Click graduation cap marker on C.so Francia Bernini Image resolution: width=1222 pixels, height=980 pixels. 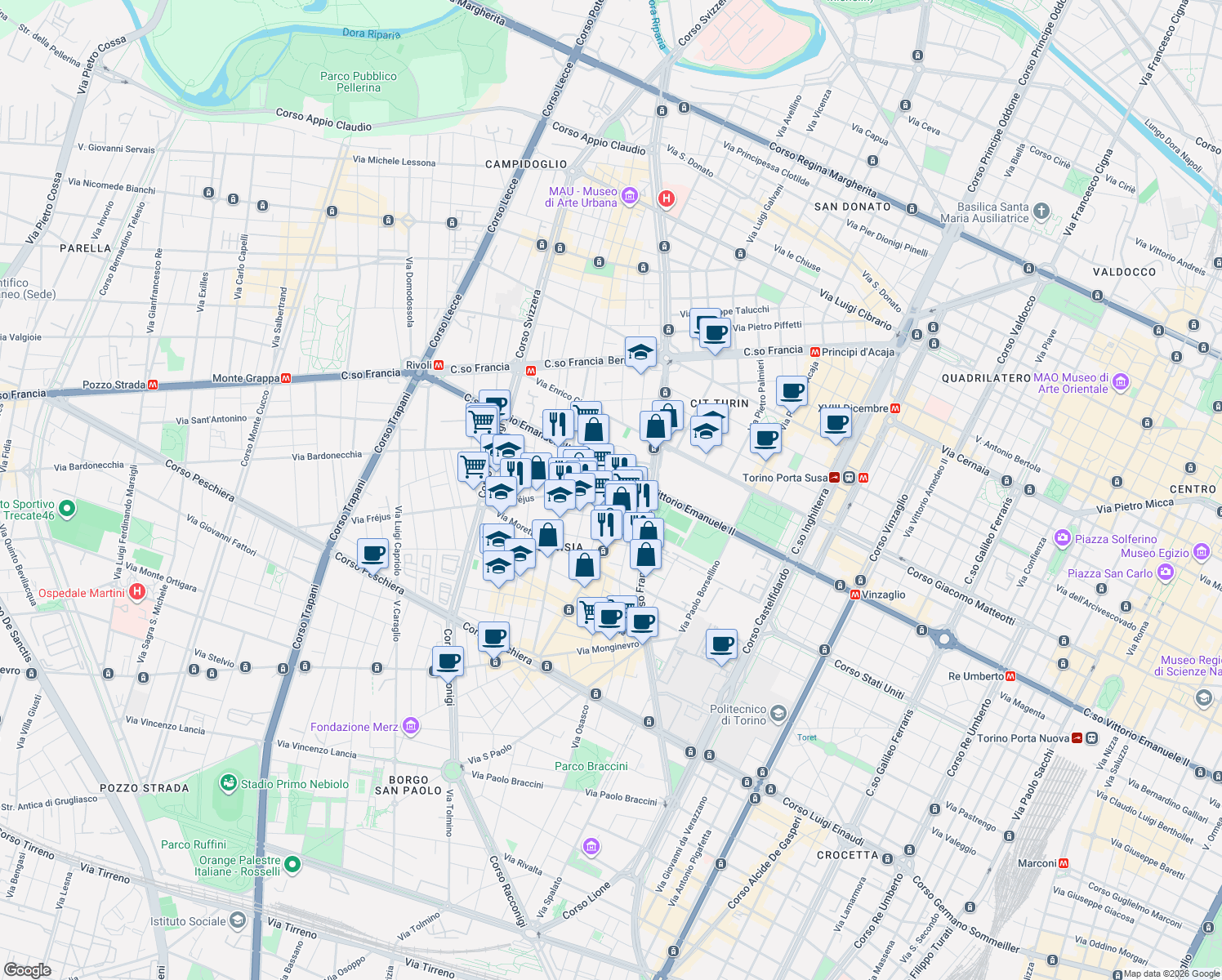(x=641, y=353)
